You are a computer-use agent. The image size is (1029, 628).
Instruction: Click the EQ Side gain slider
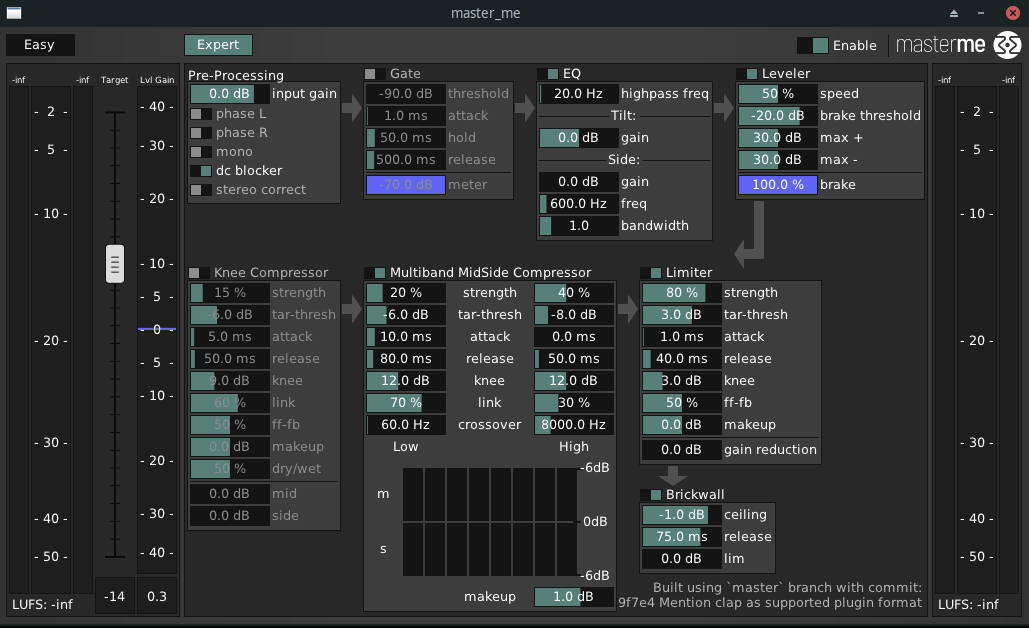(579, 182)
